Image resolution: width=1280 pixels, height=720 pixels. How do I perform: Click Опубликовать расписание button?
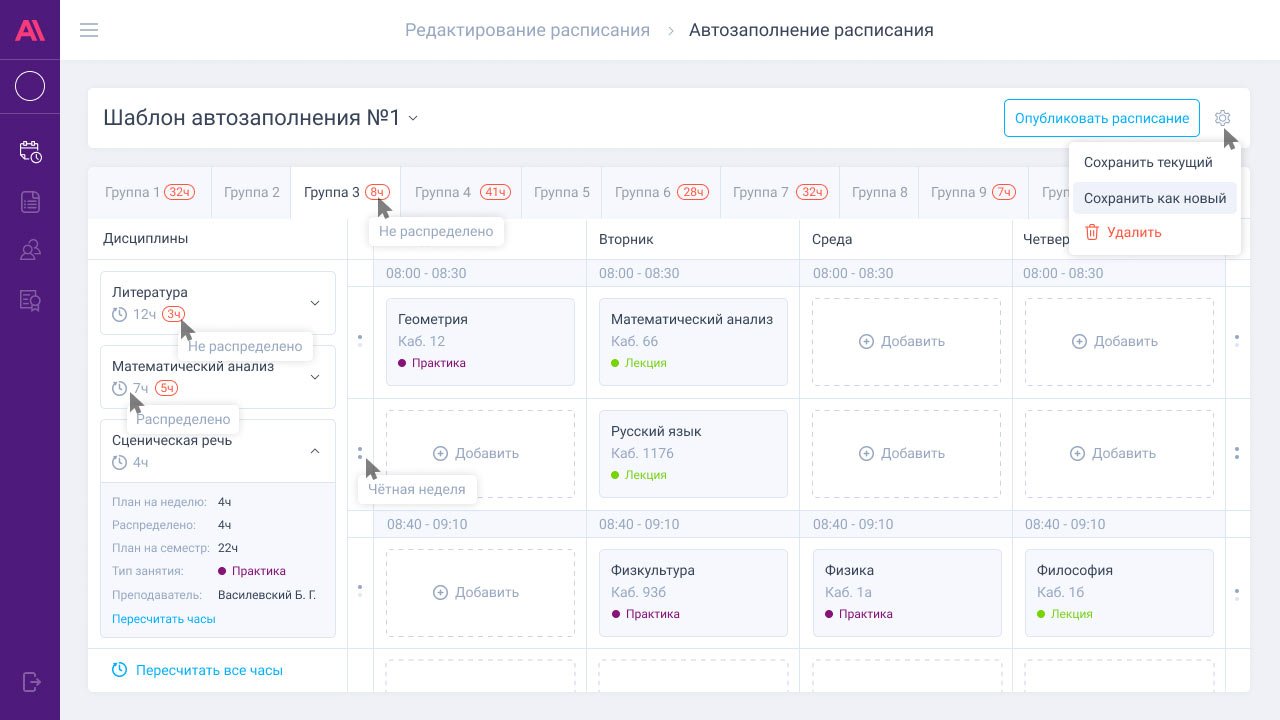1101,118
